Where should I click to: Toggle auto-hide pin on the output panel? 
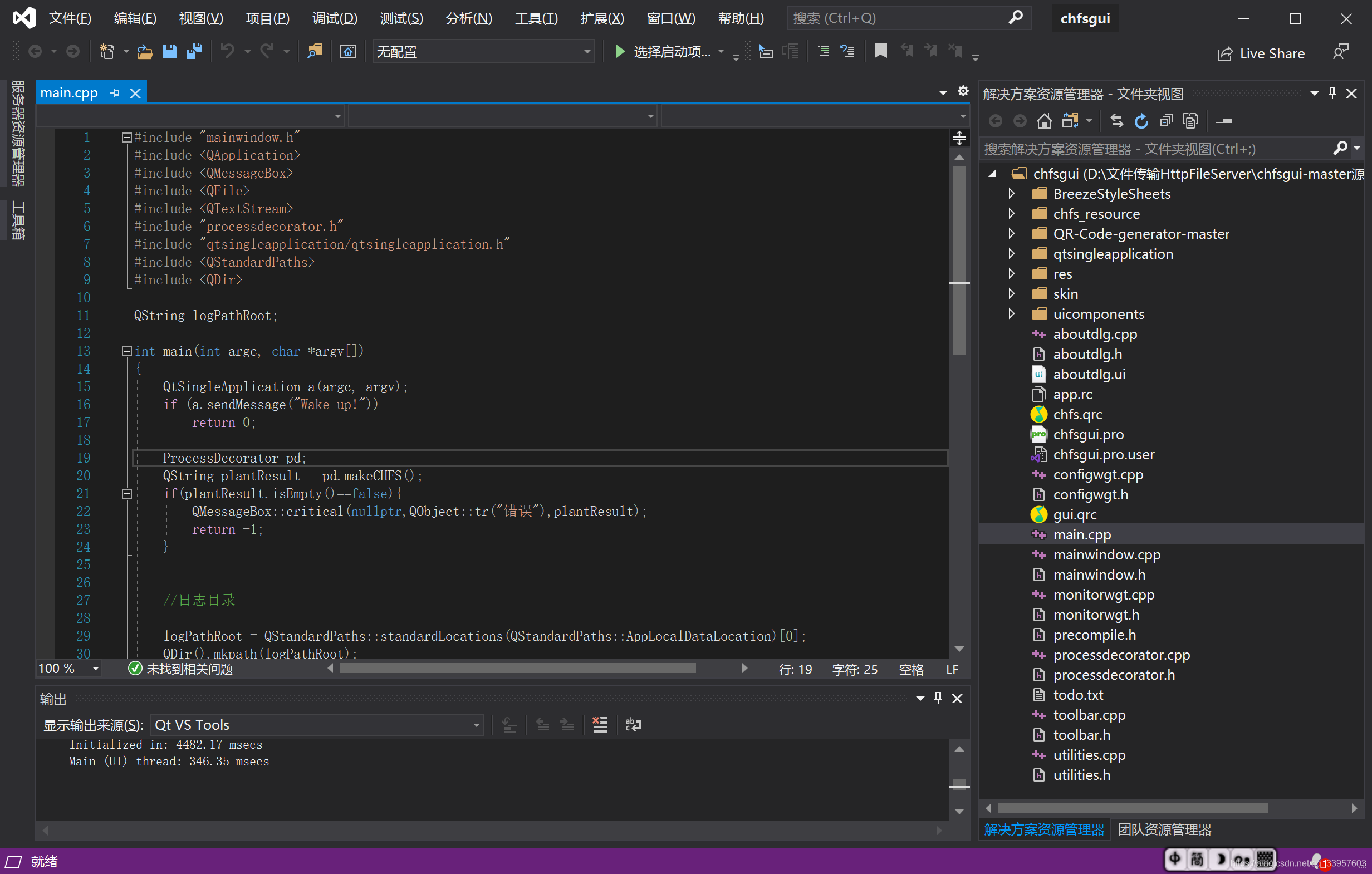(x=938, y=698)
